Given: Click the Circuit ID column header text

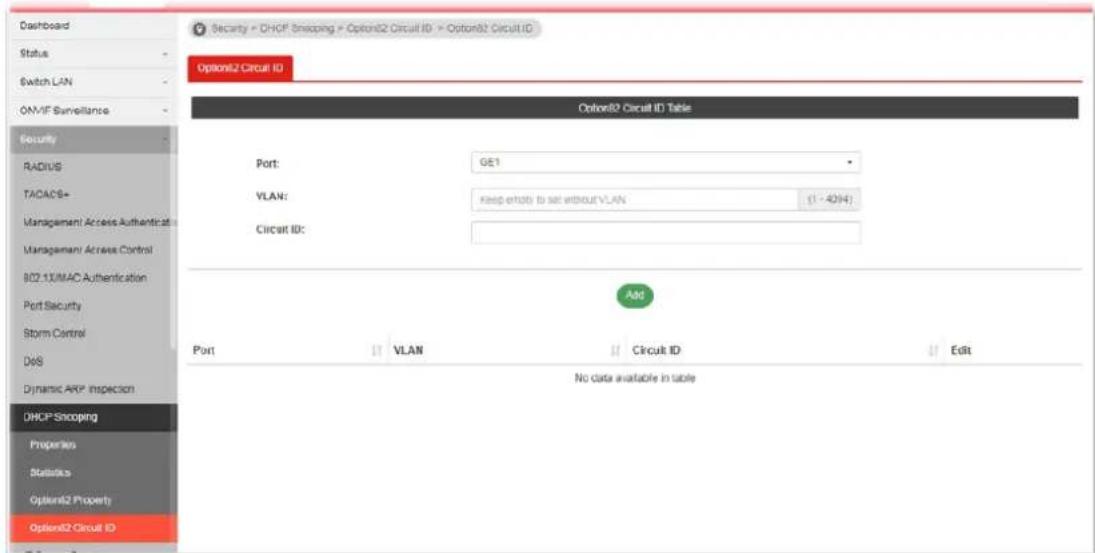Looking at the screenshot, I should [656, 351].
